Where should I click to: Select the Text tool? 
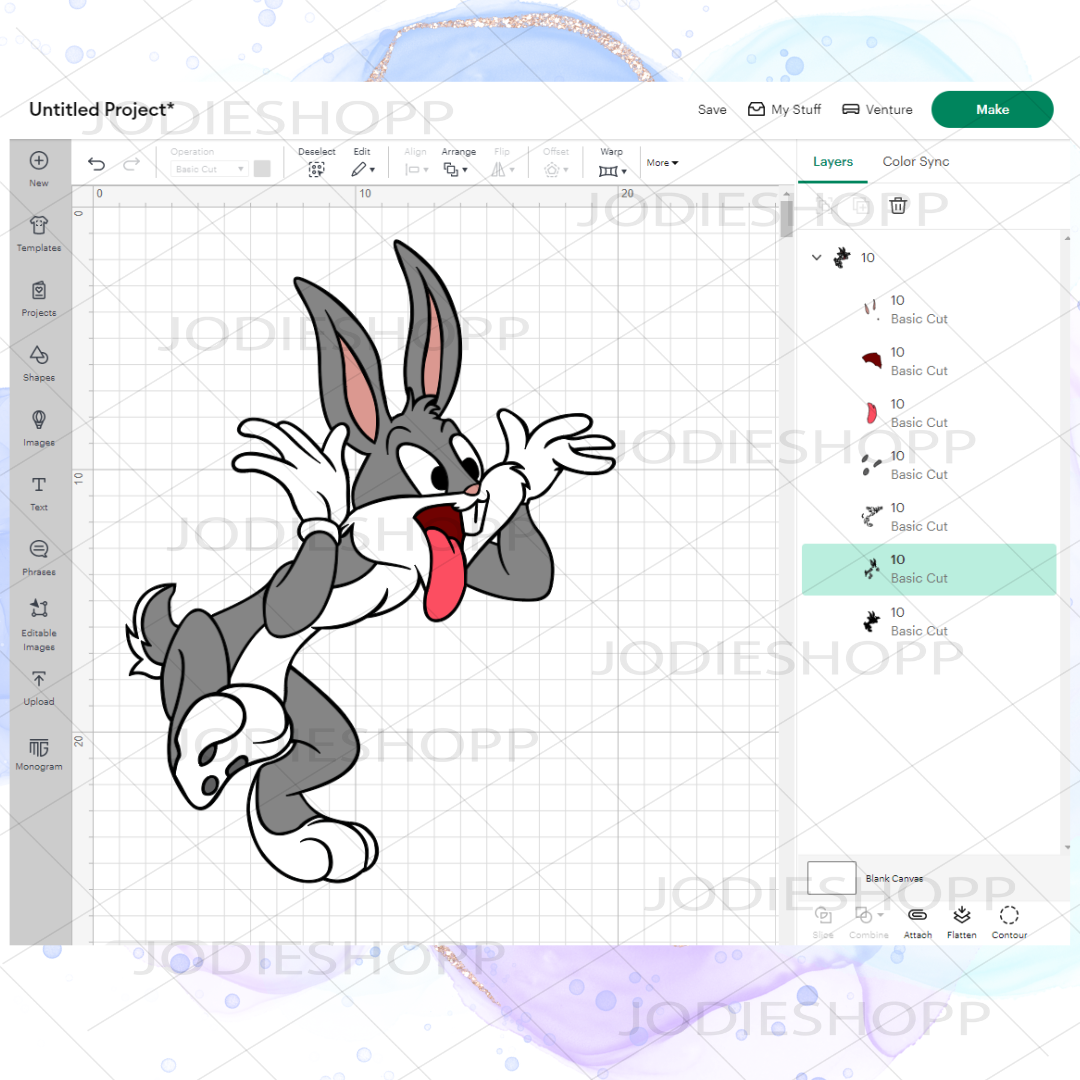(x=39, y=492)
